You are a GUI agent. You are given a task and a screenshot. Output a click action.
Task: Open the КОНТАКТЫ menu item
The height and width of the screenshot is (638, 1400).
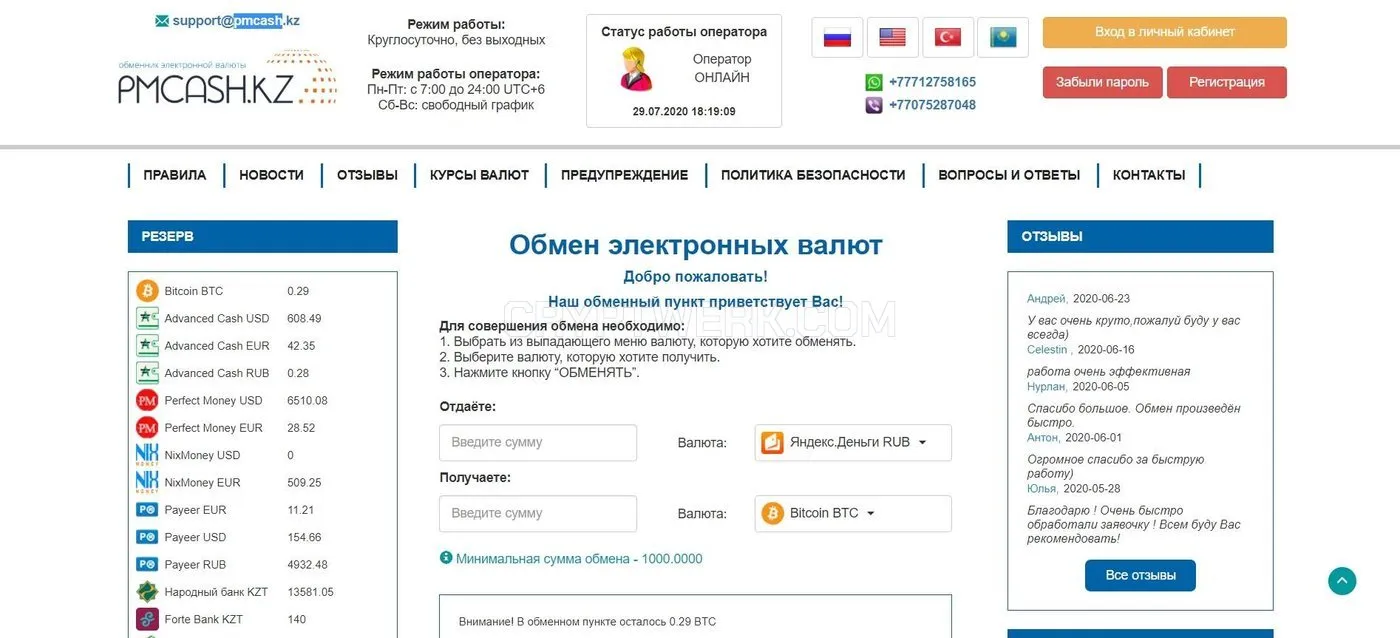click(1149, 175)
